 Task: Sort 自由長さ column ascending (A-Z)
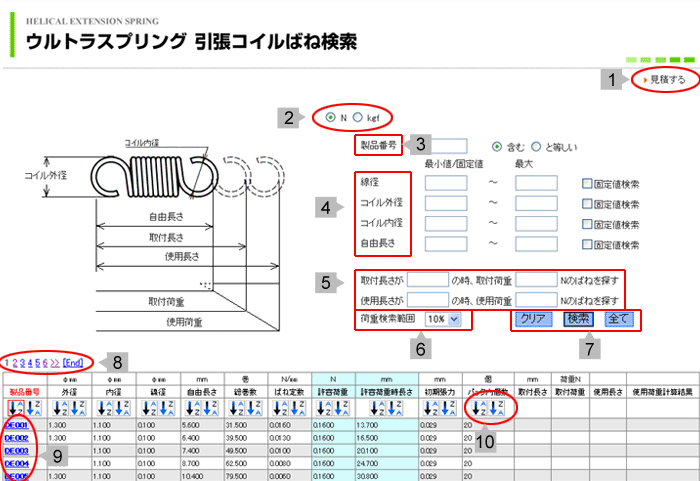[x=193, y=408]
